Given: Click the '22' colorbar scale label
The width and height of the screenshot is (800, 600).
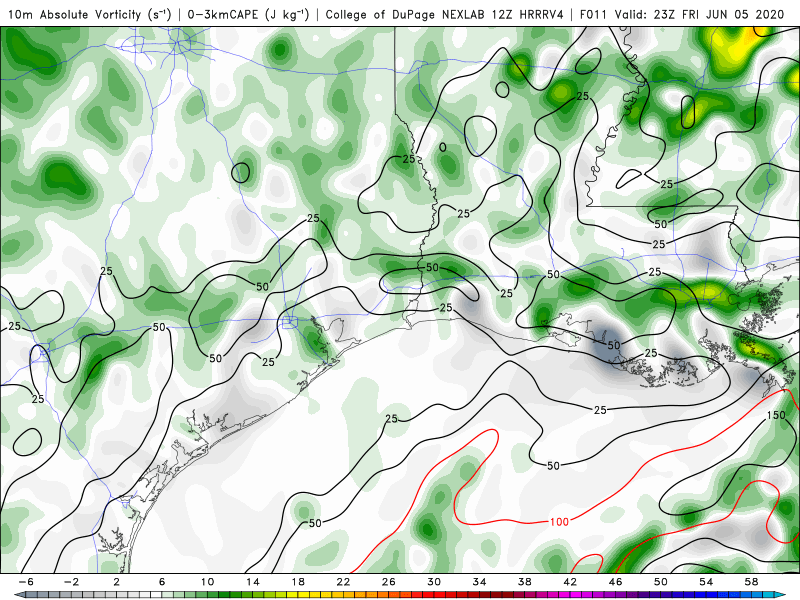Looking at the screenshot, I should click(343, 582).
